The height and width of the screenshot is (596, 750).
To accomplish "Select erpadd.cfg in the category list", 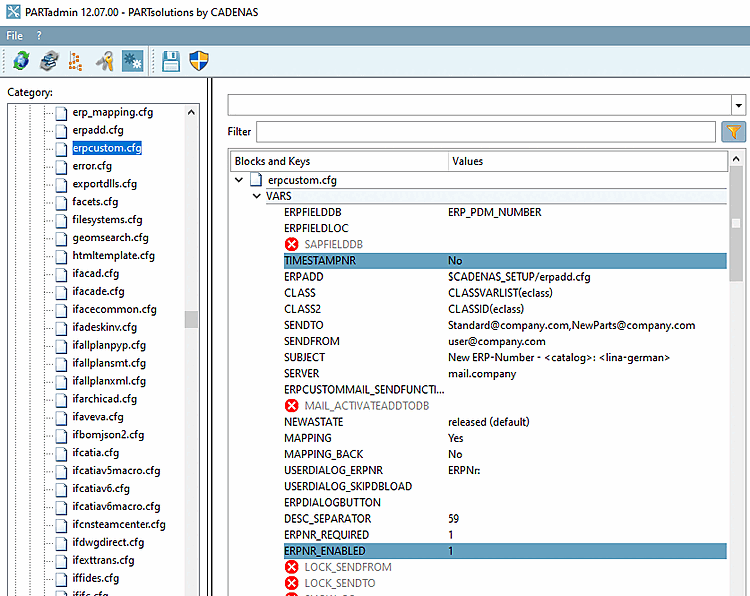I will click(x=98, y=130).
